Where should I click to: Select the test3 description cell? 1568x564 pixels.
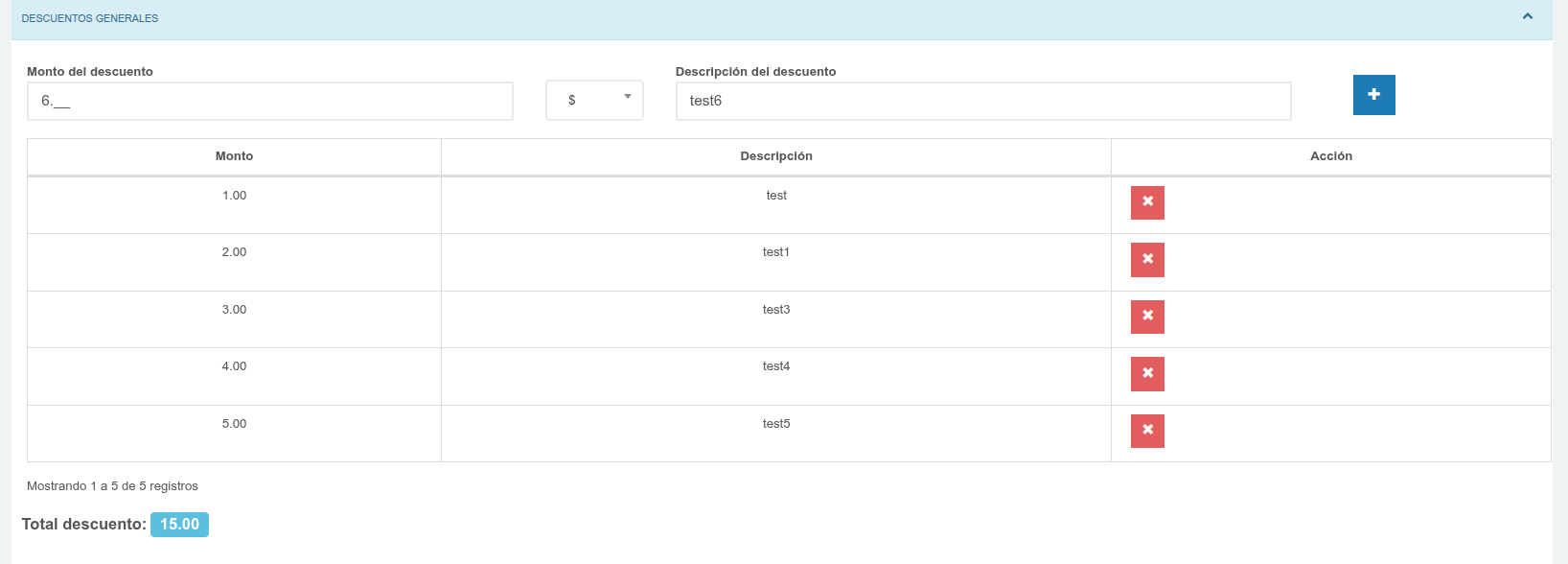click(775, 310)
